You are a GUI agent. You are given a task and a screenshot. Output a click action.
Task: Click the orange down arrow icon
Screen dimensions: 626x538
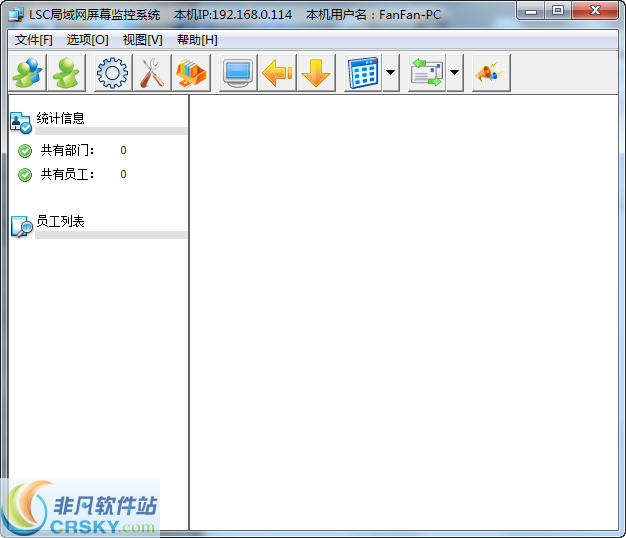316,73
